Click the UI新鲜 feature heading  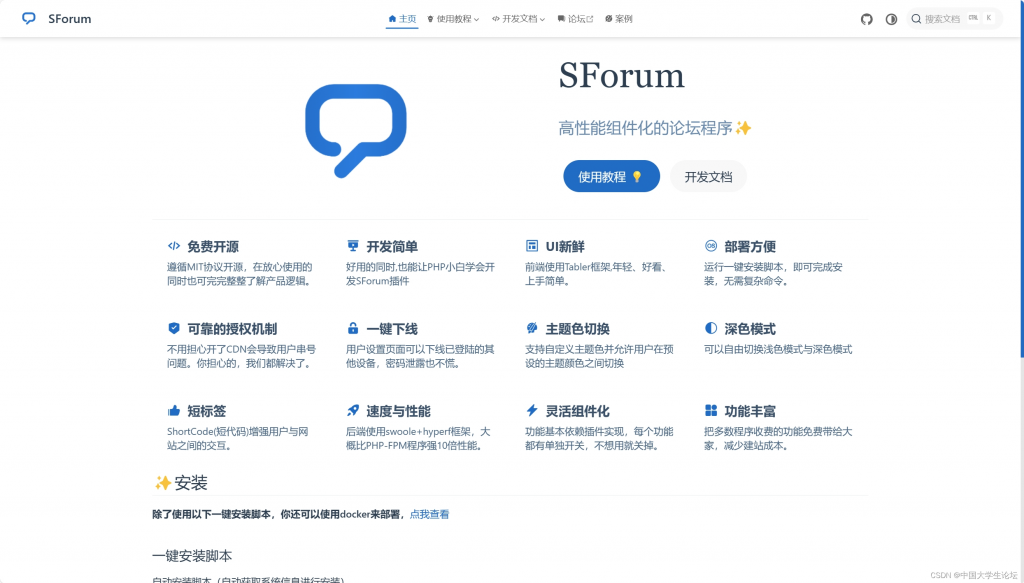565,247
